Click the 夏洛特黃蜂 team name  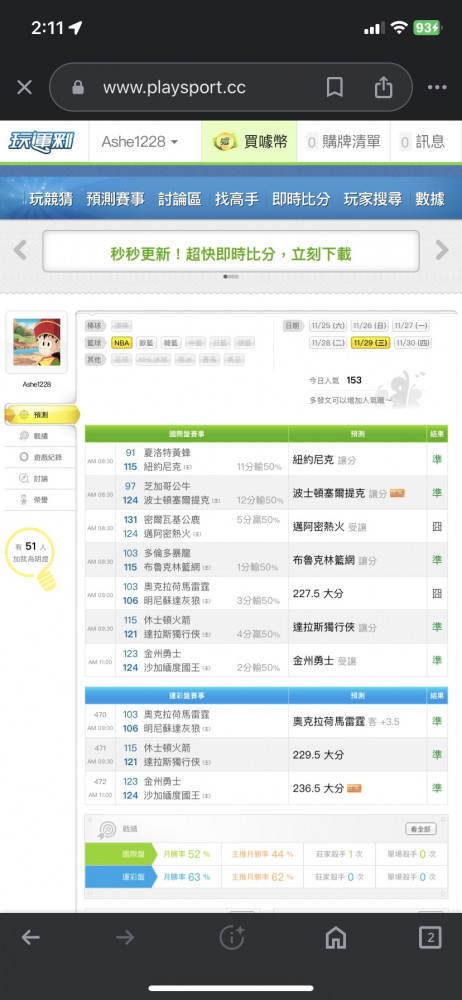click(x=167, y=453)
